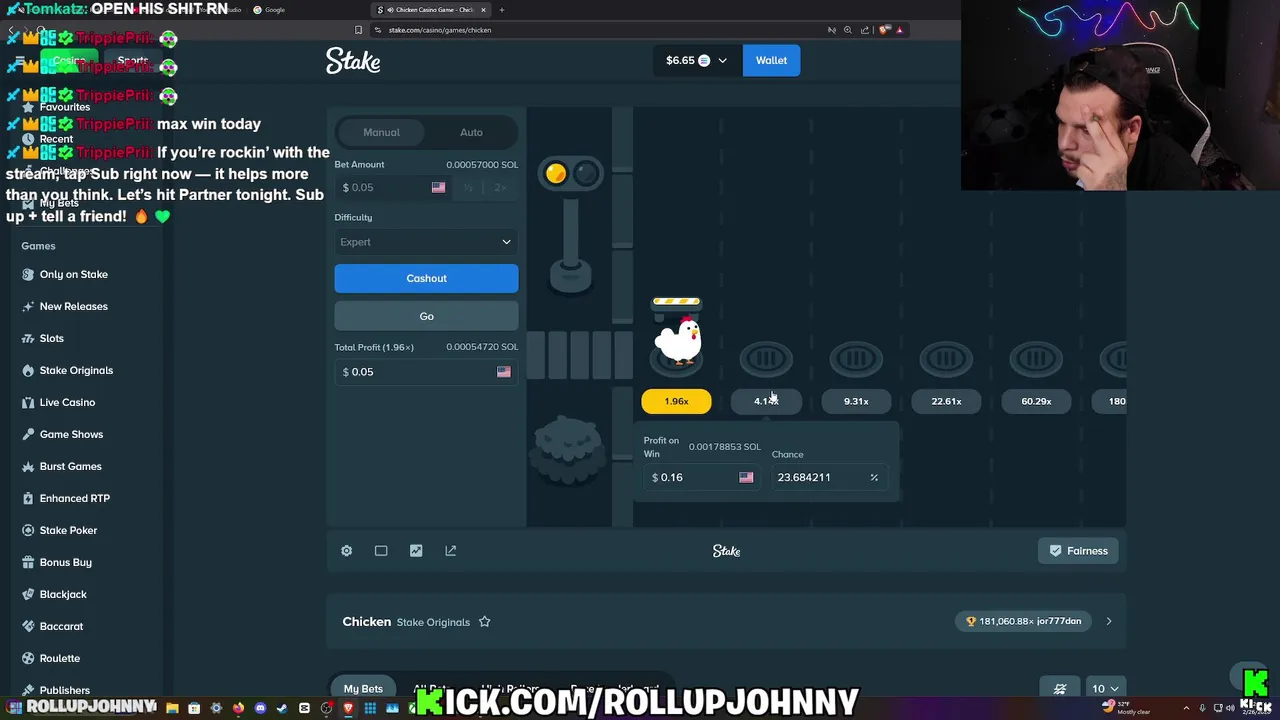This screenshot has width=1280, height=720.
Task: Open Live Casino in sidebar
Action: coord(67,402)
